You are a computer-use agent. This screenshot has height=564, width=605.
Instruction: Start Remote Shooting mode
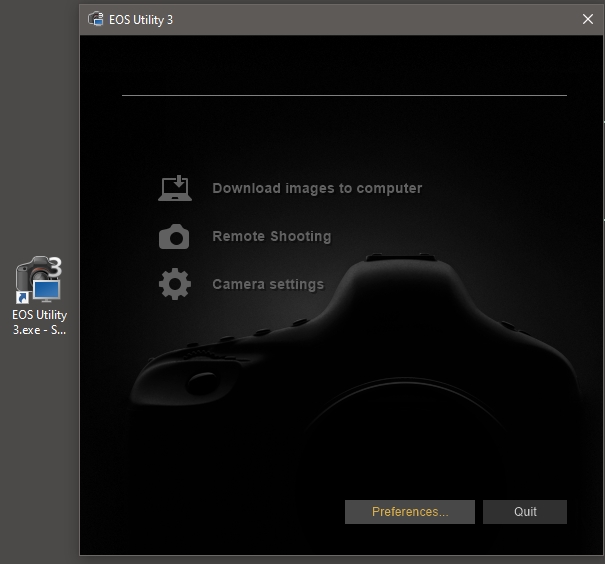tap(271, 237)
